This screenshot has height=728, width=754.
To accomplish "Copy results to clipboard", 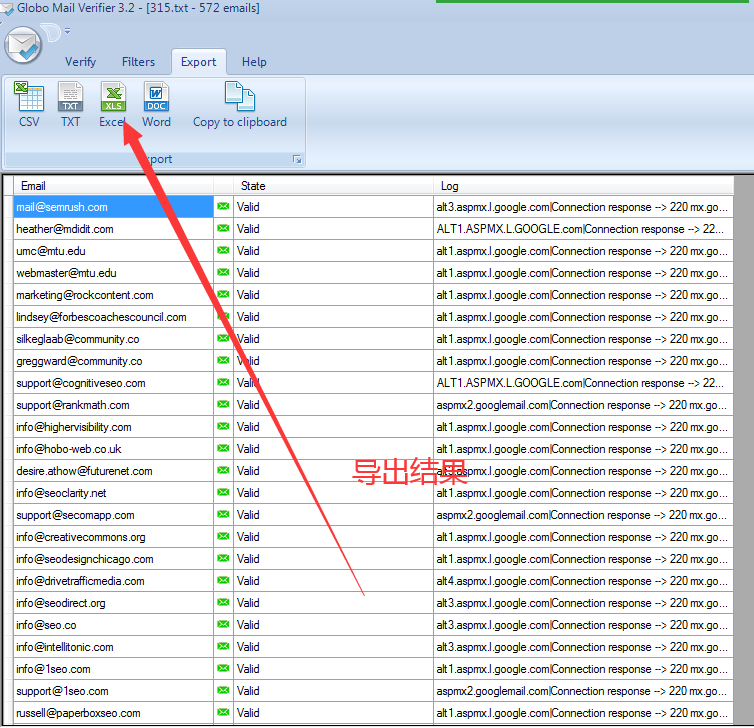I will tap(239, 105).
